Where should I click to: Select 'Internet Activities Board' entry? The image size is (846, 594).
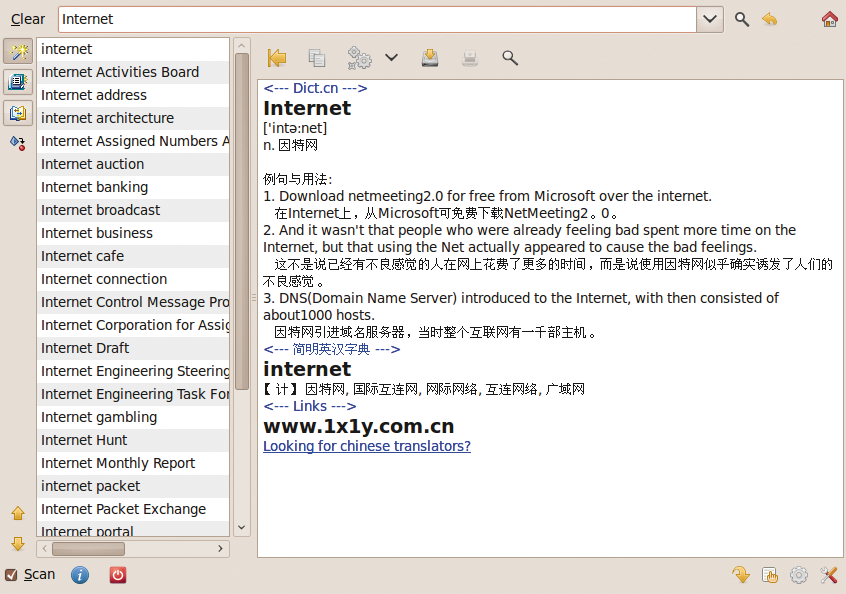pos(133,72)
